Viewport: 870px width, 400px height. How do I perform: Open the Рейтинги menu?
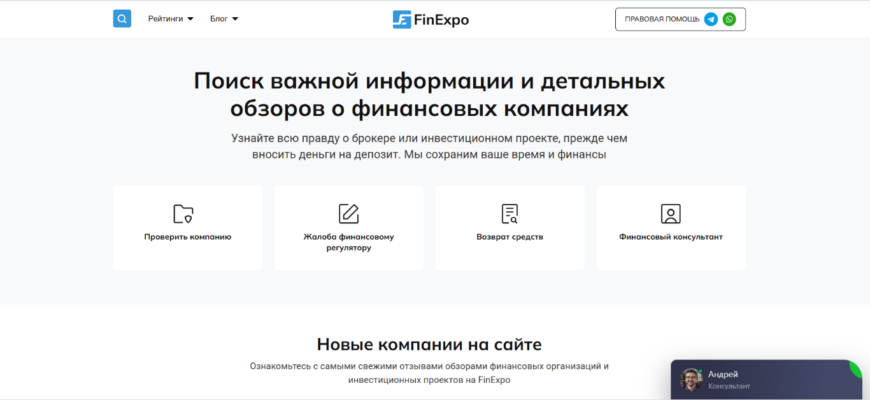point(171,19)
